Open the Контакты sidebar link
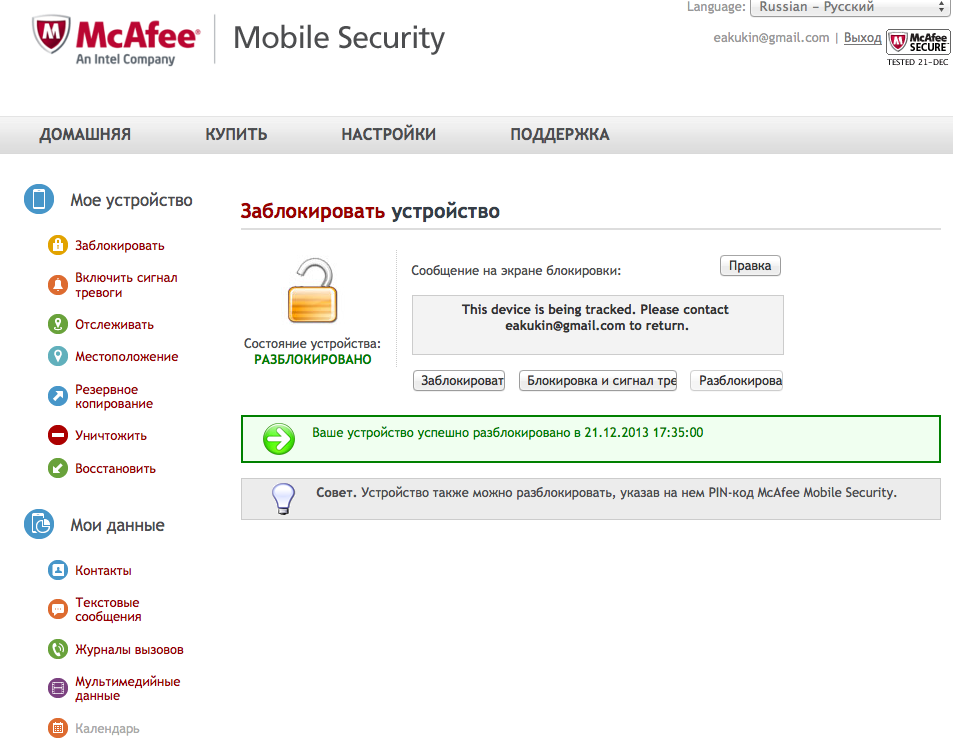Viewport: 953px width, 748px height. pos(103,571)
